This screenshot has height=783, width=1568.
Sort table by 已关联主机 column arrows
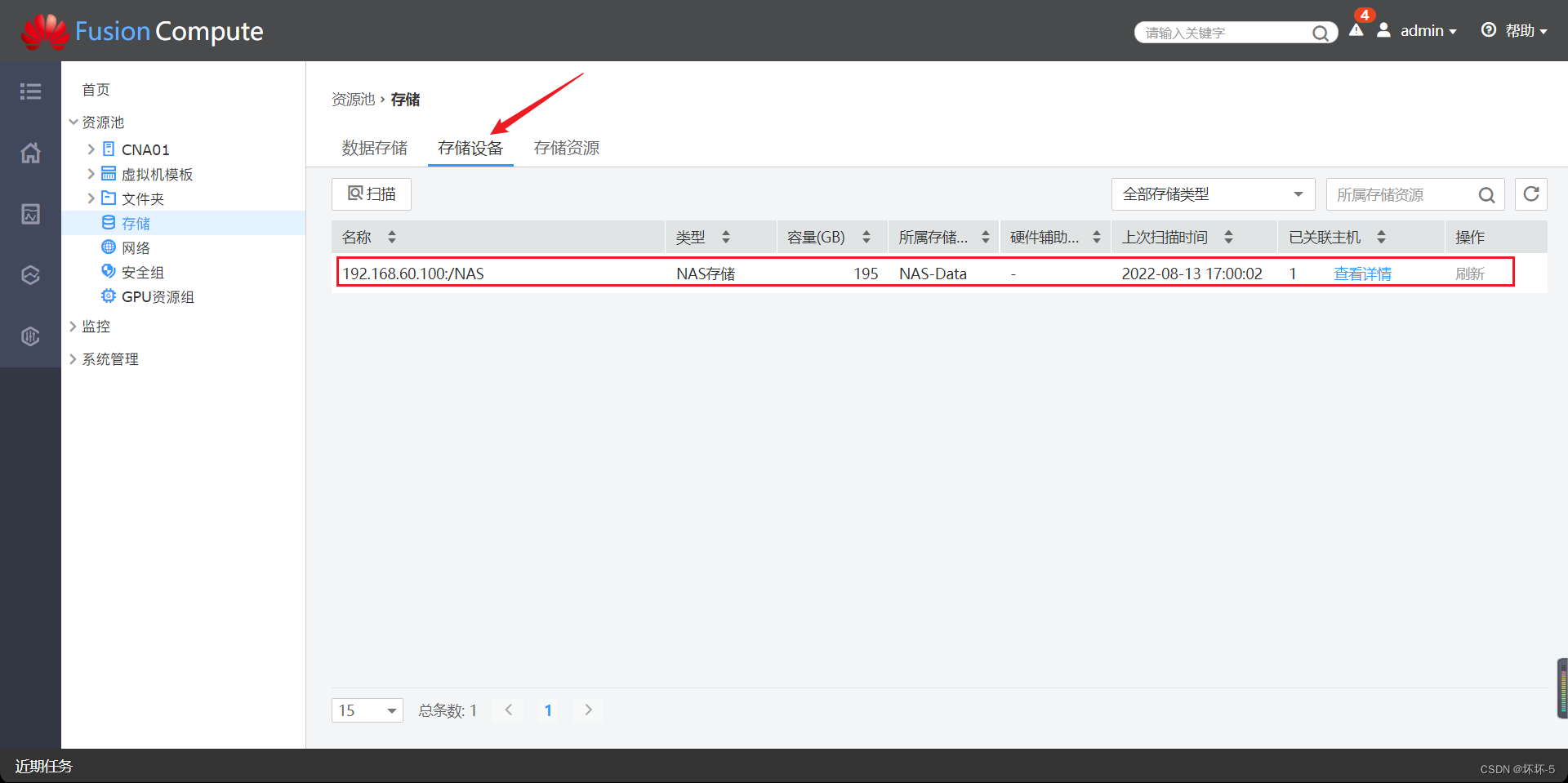click(1381, 237)
